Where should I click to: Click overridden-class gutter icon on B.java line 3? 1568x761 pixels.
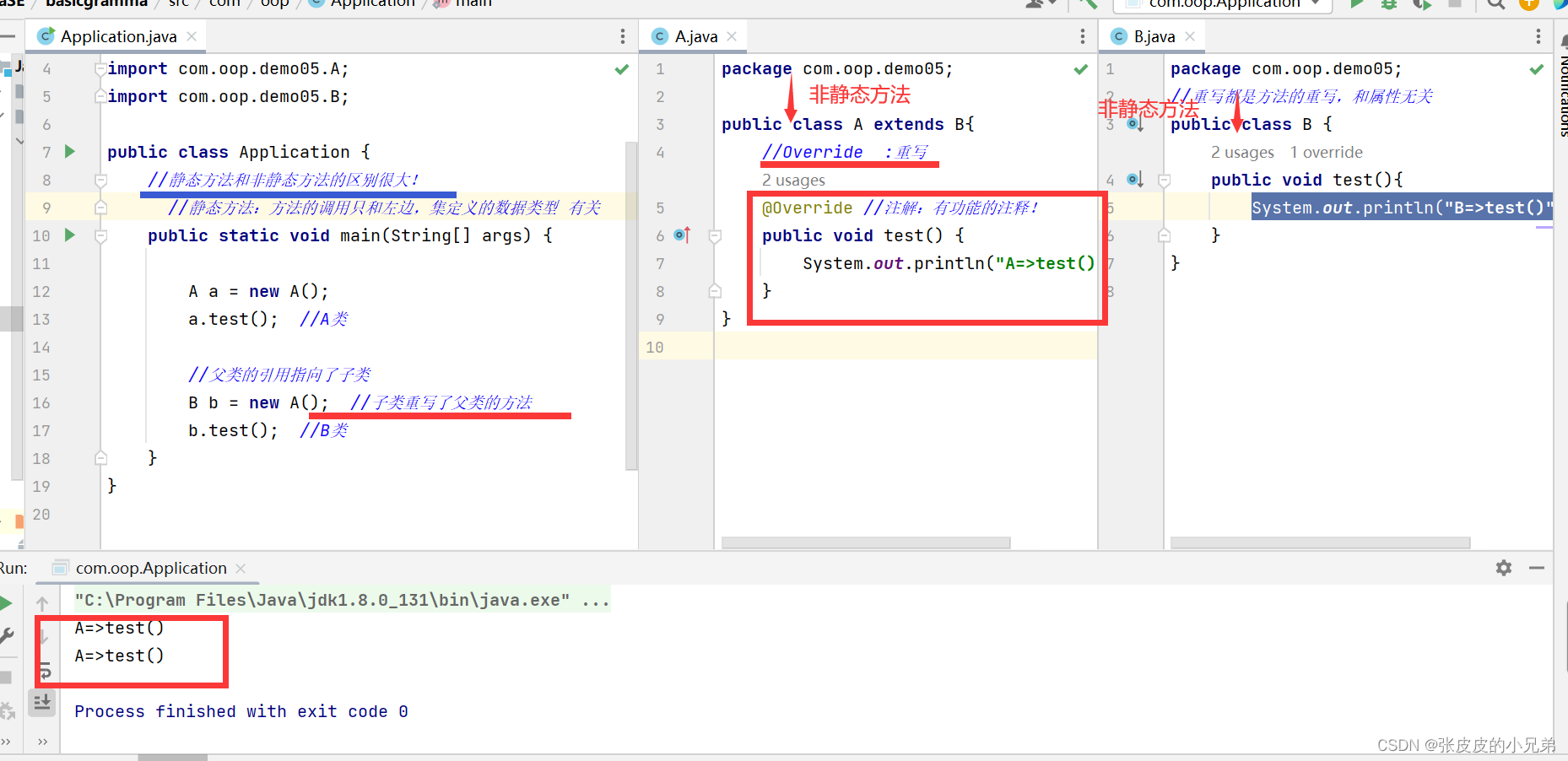(1135, 124)
